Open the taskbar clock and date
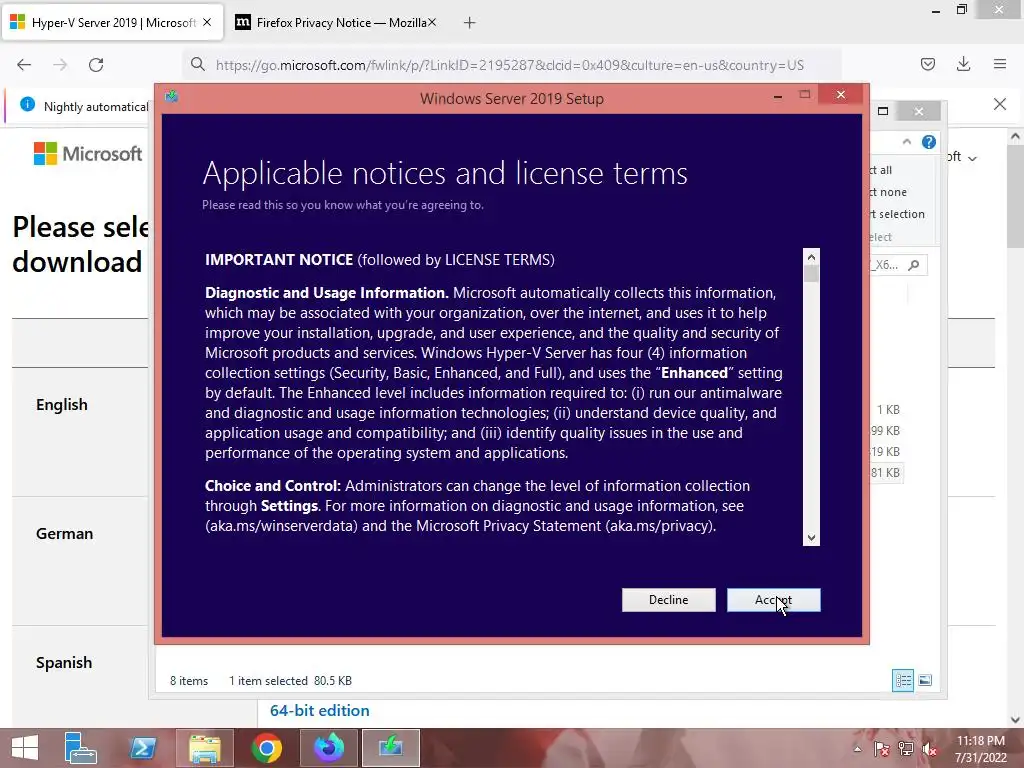Screen dimensions: 1024x768 981,749
